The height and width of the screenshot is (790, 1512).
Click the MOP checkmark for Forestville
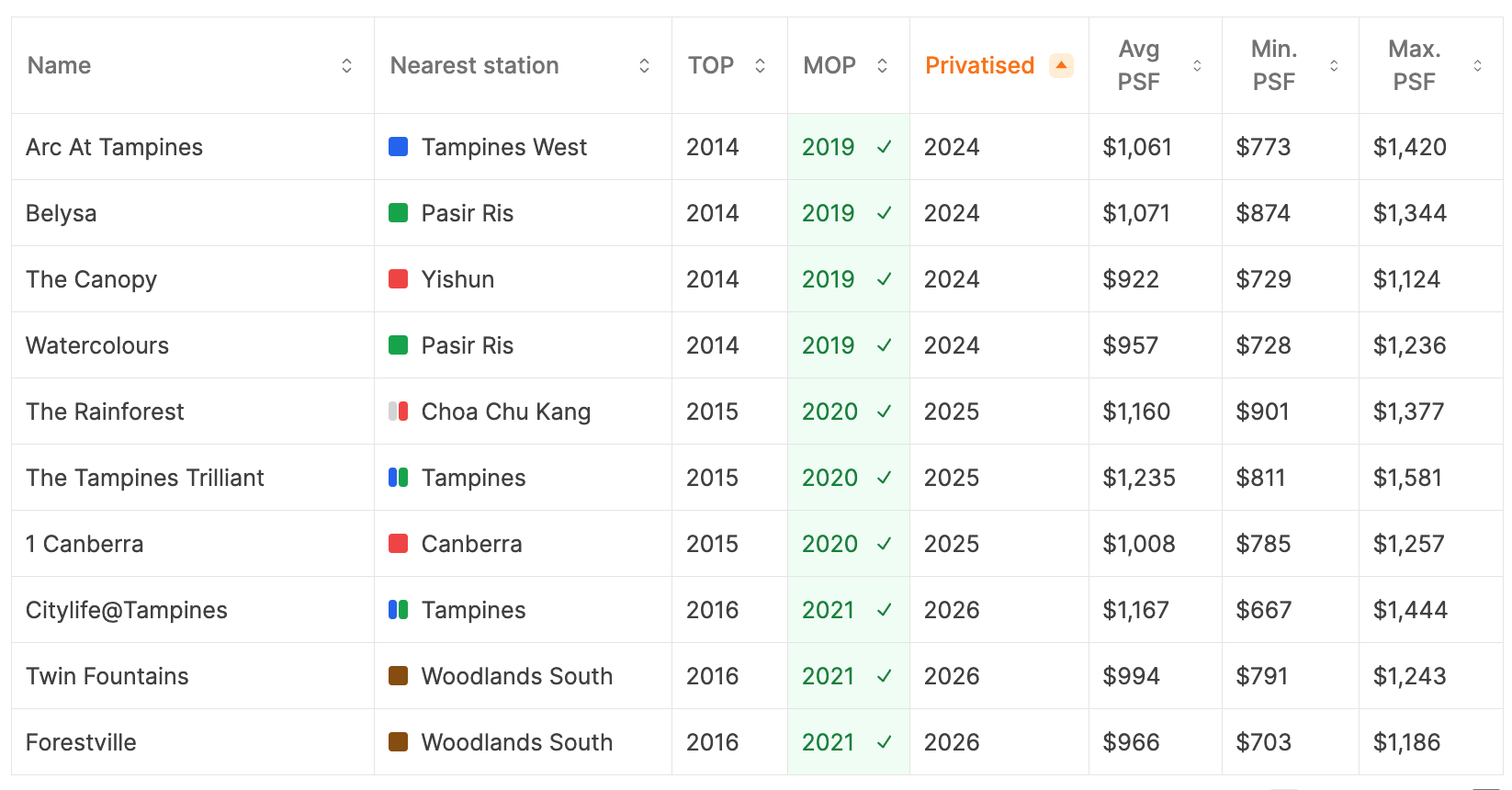(x=884, y=742)
